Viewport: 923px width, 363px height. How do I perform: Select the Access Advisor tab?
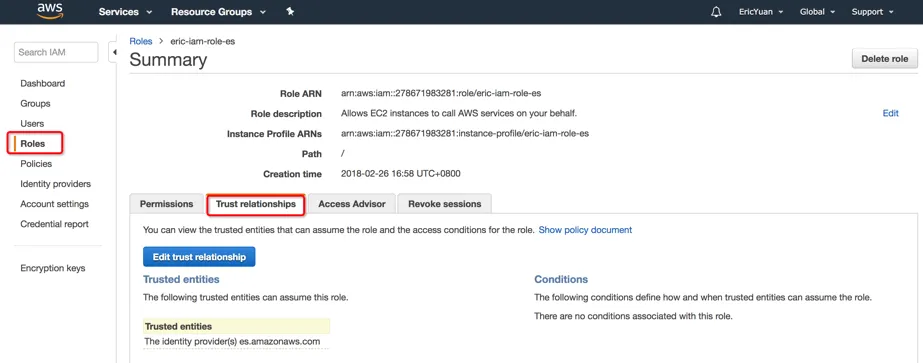(x=352, y=204)
